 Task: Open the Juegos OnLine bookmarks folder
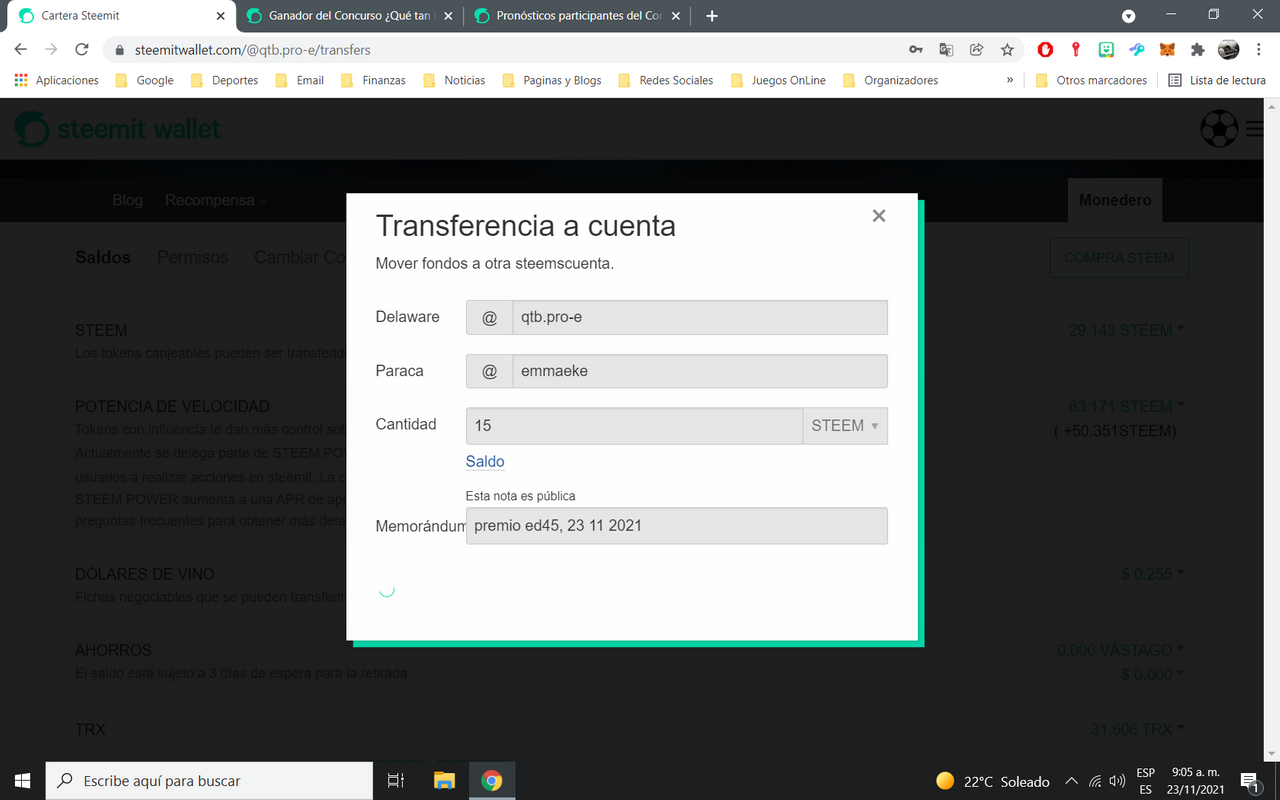pyautogui.click(x=778, y=80)
